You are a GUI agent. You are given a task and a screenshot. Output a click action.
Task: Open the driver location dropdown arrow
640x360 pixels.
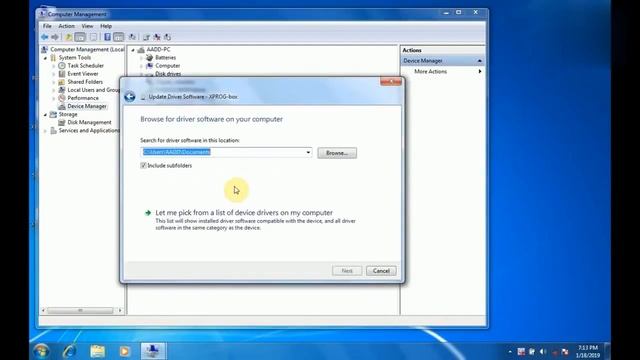tap(308, 152)
